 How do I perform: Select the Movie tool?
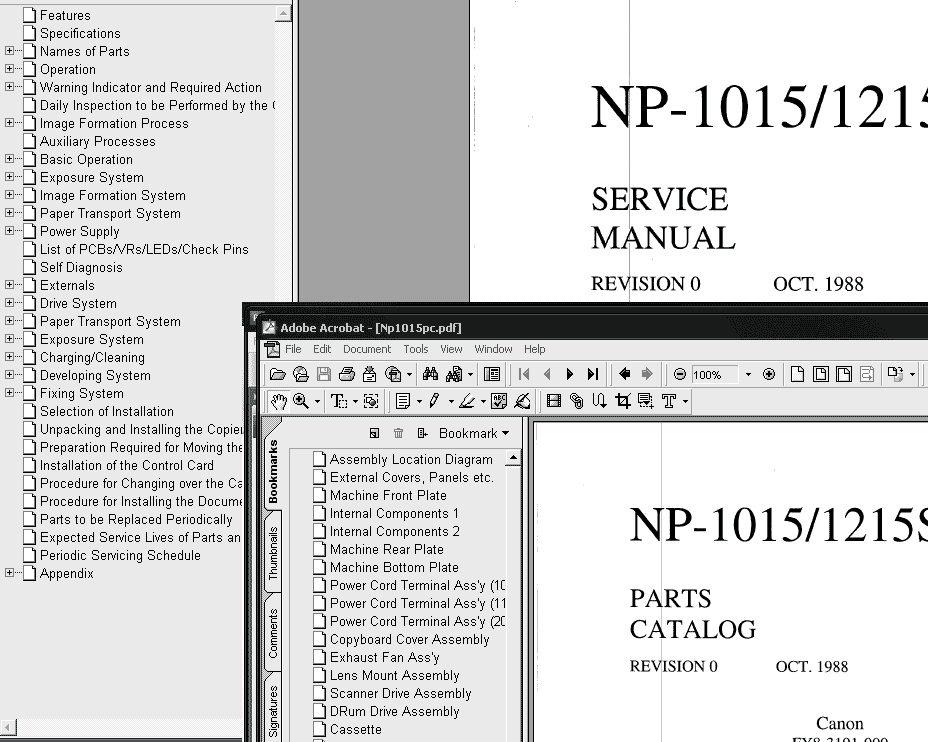554,401
